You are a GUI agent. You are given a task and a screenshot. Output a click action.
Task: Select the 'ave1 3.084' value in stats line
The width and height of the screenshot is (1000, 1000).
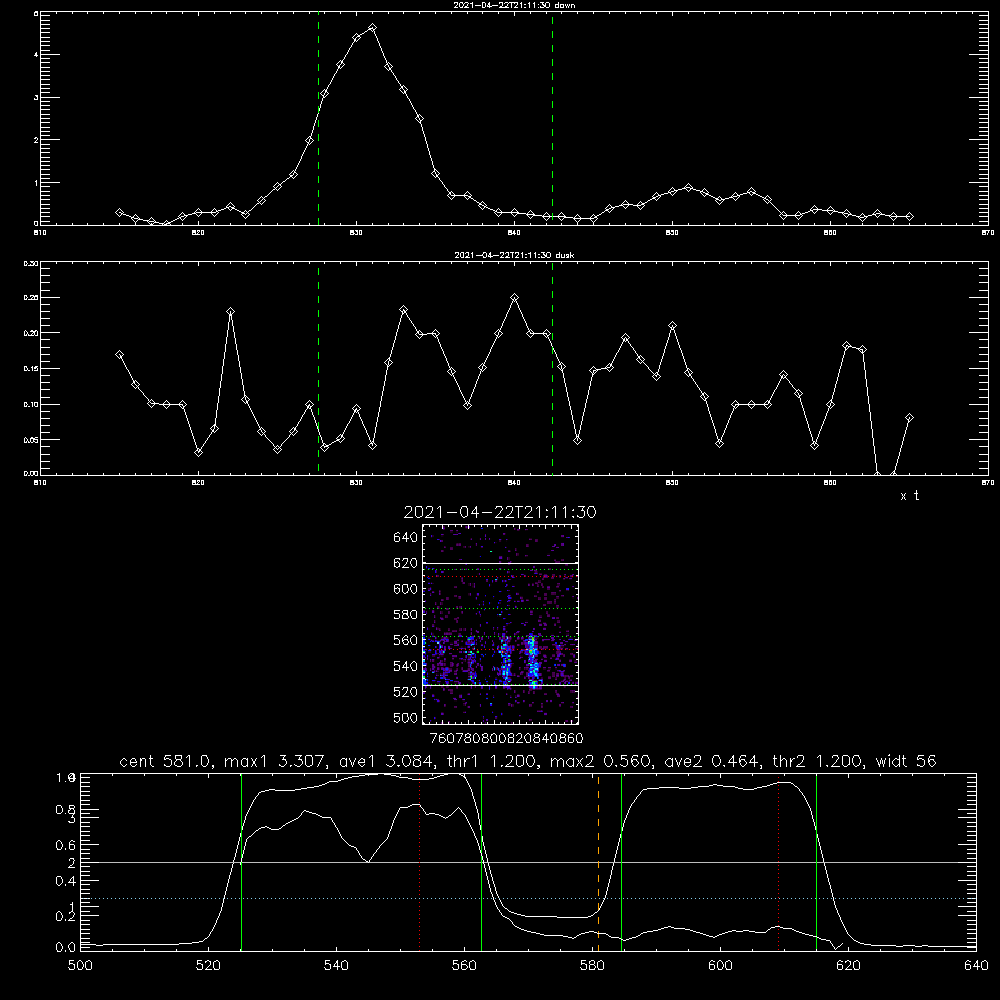(386, 761)
